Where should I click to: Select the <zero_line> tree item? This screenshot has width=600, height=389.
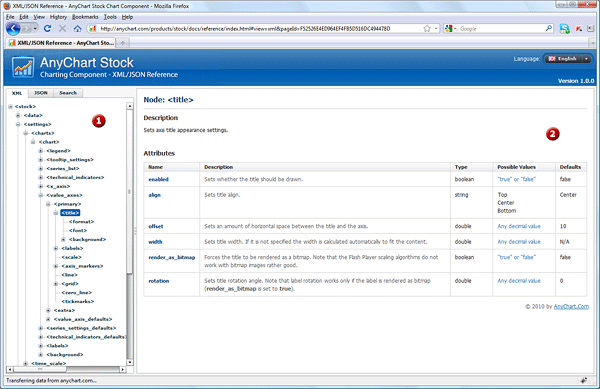click(77, 293)
